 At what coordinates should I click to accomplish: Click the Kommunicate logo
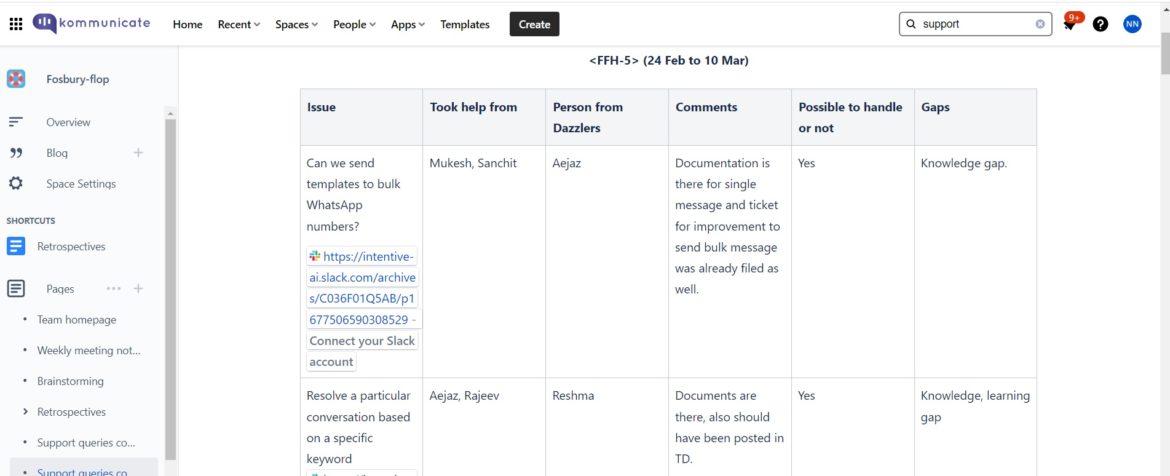pos(92,24)
